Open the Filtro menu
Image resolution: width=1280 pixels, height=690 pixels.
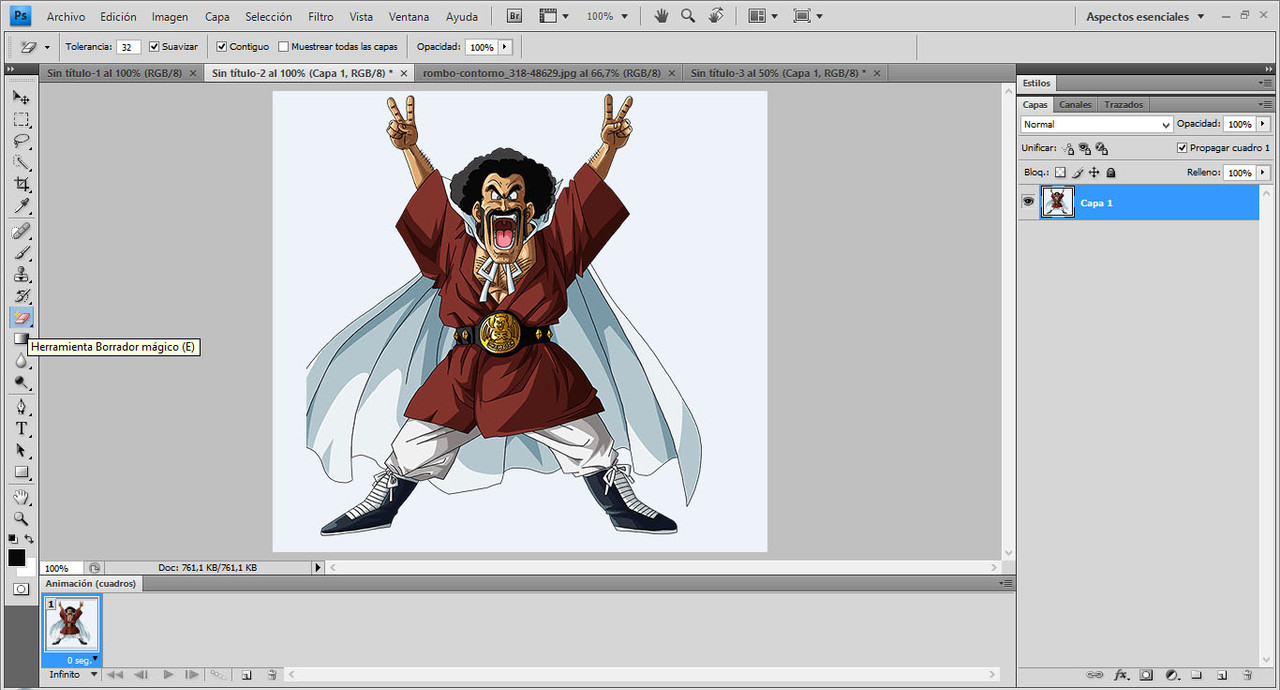click(321, 17)
